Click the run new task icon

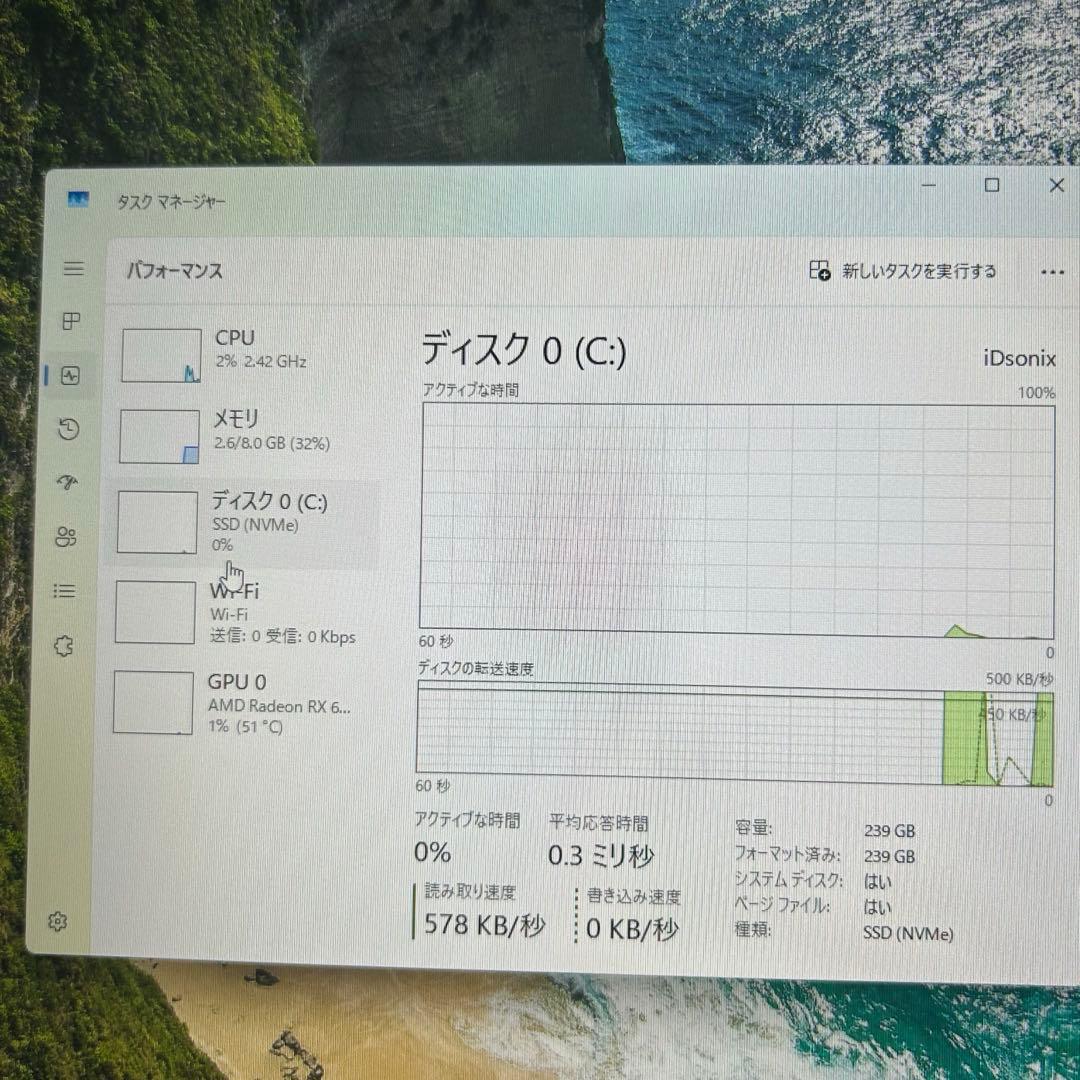pos(820,271)
